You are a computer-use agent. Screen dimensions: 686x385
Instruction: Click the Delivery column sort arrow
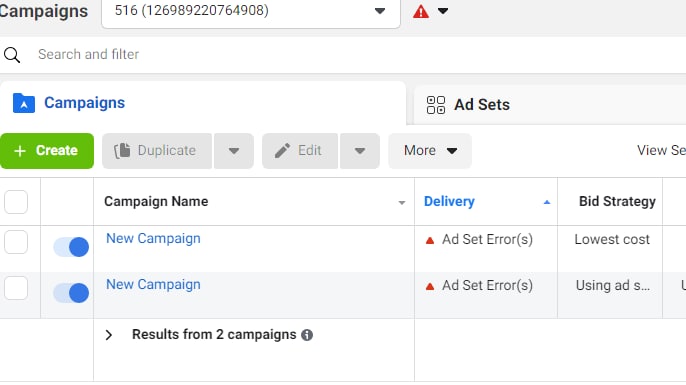click(x=546, y=202)
